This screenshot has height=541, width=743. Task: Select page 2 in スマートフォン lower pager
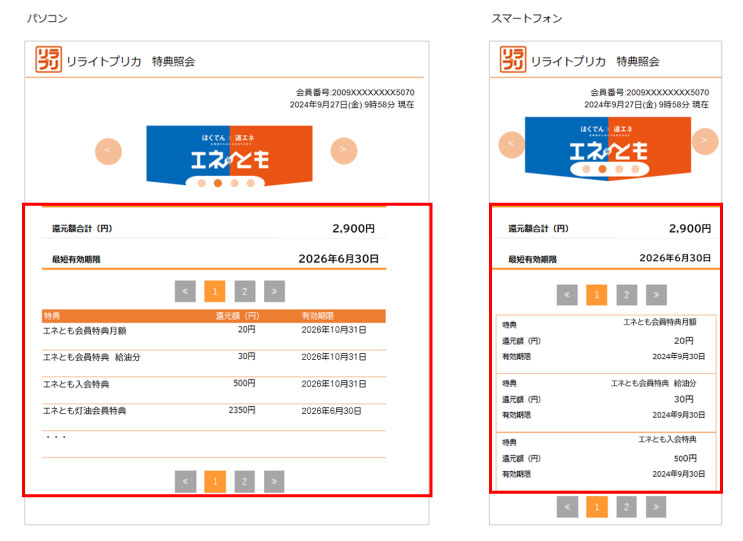coord(626,507)
